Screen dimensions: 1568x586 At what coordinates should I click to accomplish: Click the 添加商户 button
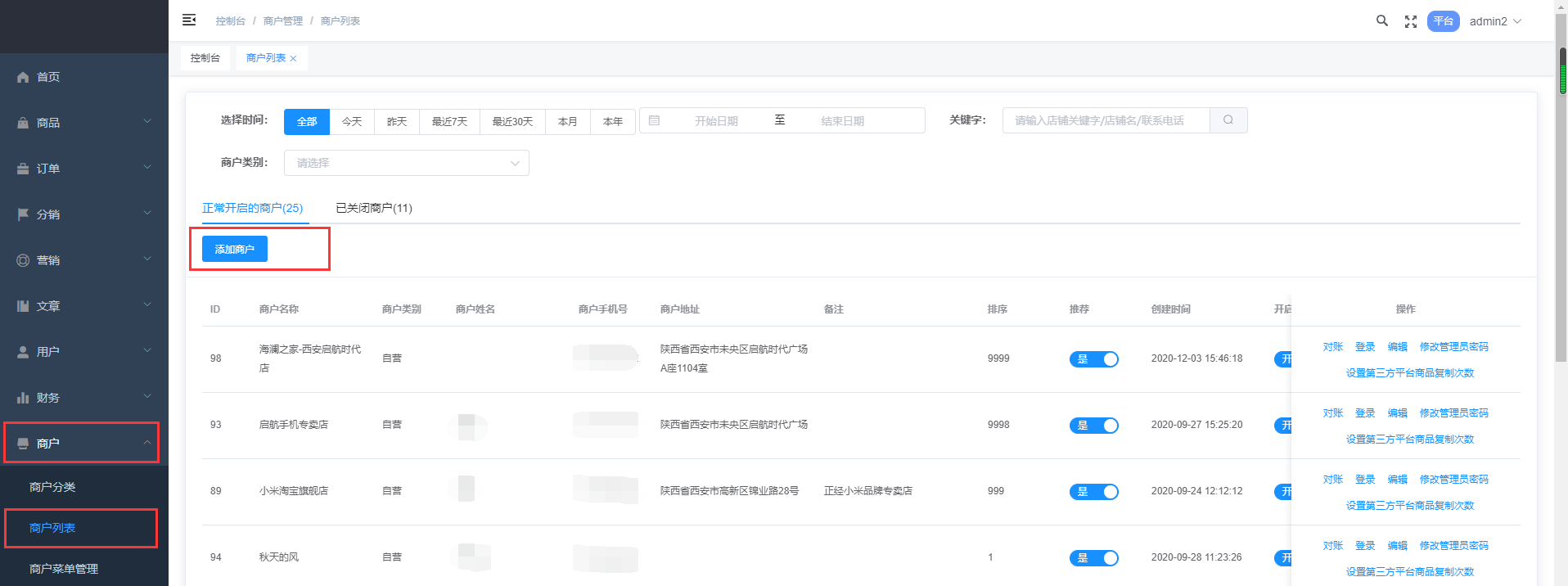coord(235,249)
